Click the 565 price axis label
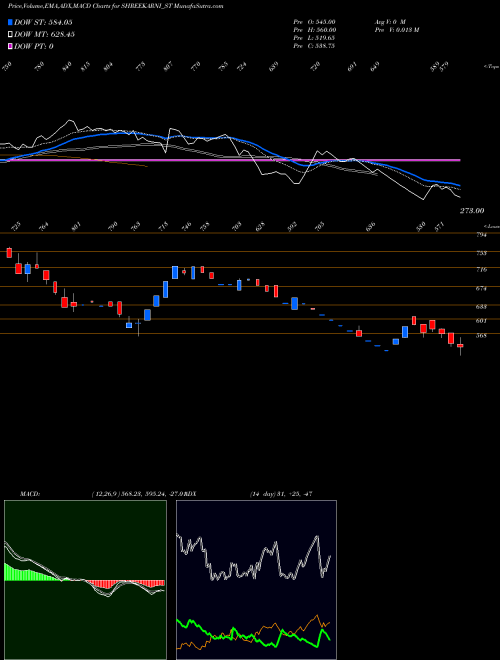The height and width of the screenshot is (660, 500). click(481, 335)
